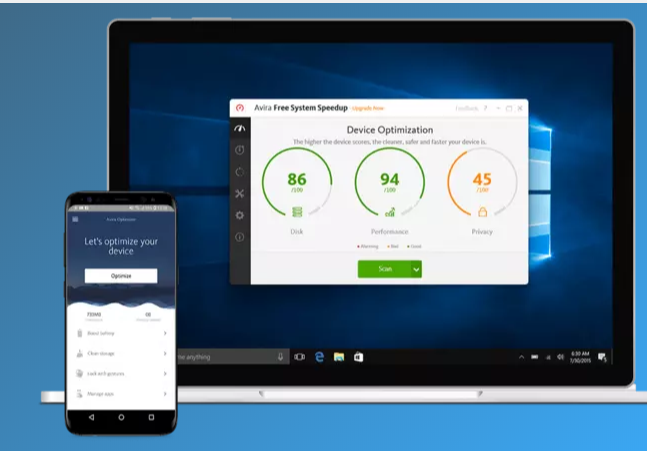Open Microsoft Edge from the taskbar
647x451 pixels.
pyautogui.click(x=320, y=357)
